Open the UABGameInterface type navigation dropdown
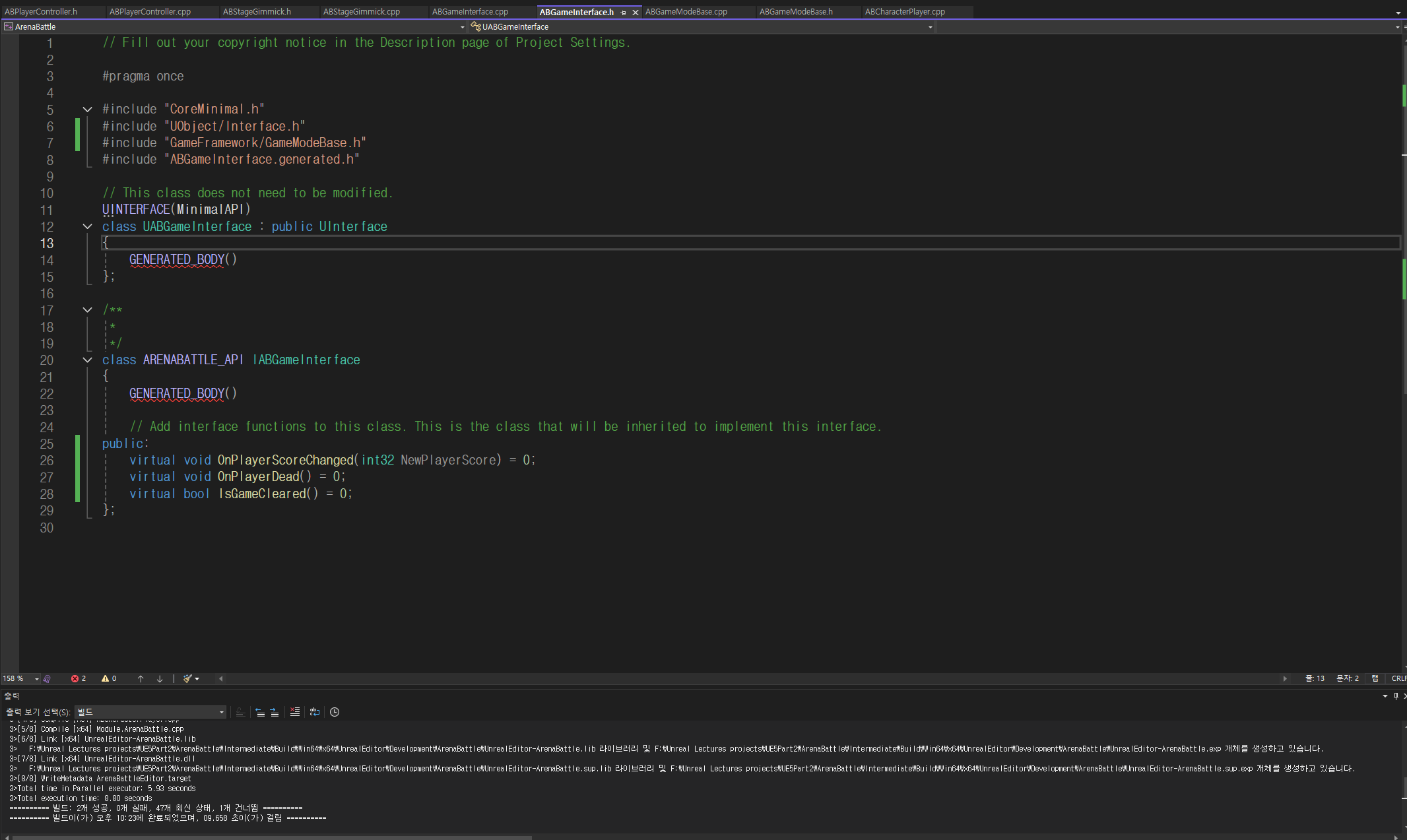This screenshot has height=840, width=1407. (702, 27)
